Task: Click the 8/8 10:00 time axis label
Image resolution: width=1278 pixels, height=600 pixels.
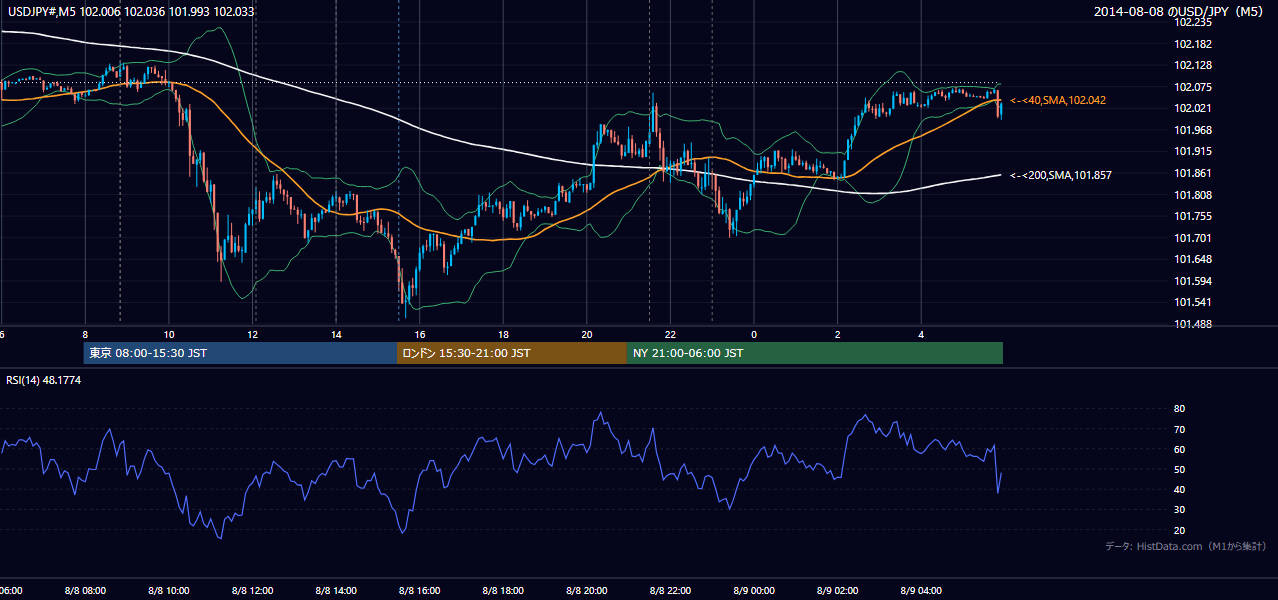Action: 169,591
